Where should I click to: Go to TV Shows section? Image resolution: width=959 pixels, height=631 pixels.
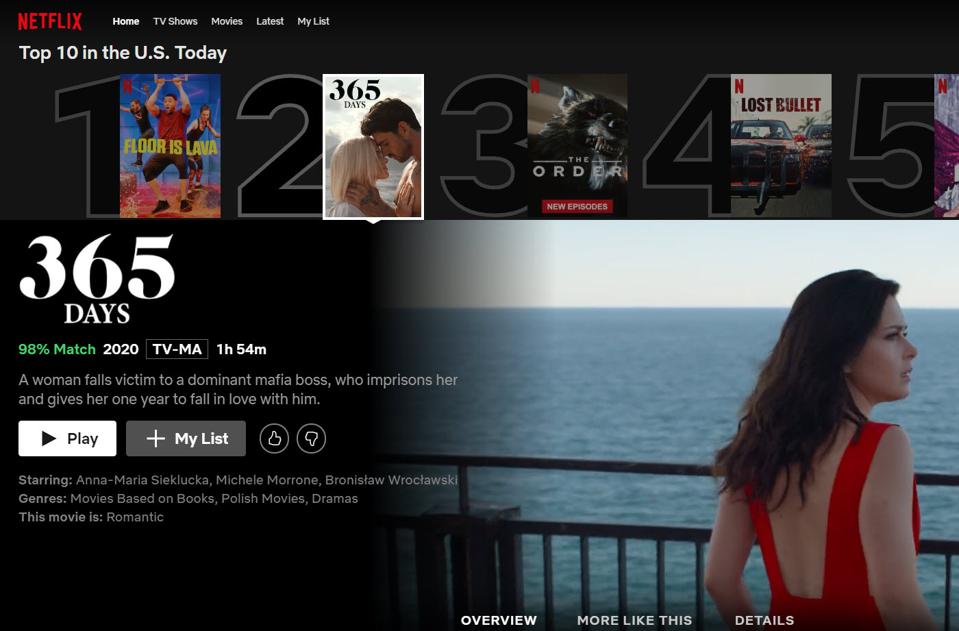[175, 21]
